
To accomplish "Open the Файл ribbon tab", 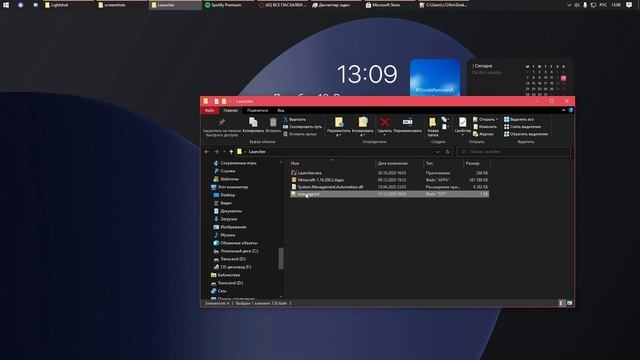I will click(209, 110).
